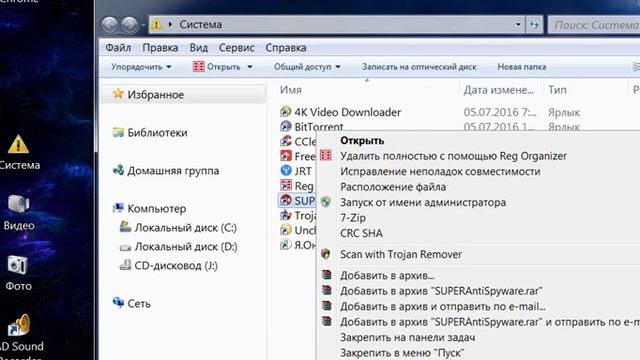Click the Back navigation arrow button

pyautogui.click(x=110, y=25)
